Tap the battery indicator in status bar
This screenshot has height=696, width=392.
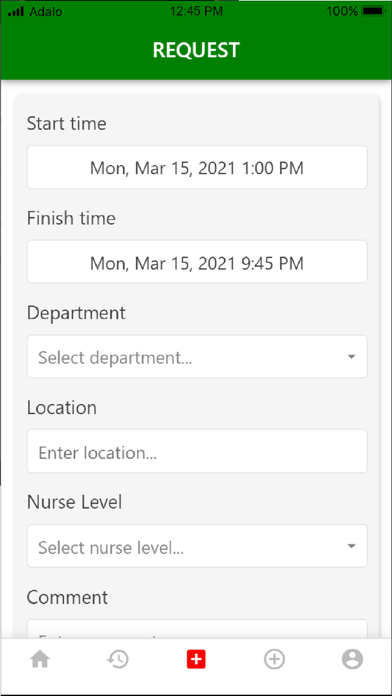(374, 11)
